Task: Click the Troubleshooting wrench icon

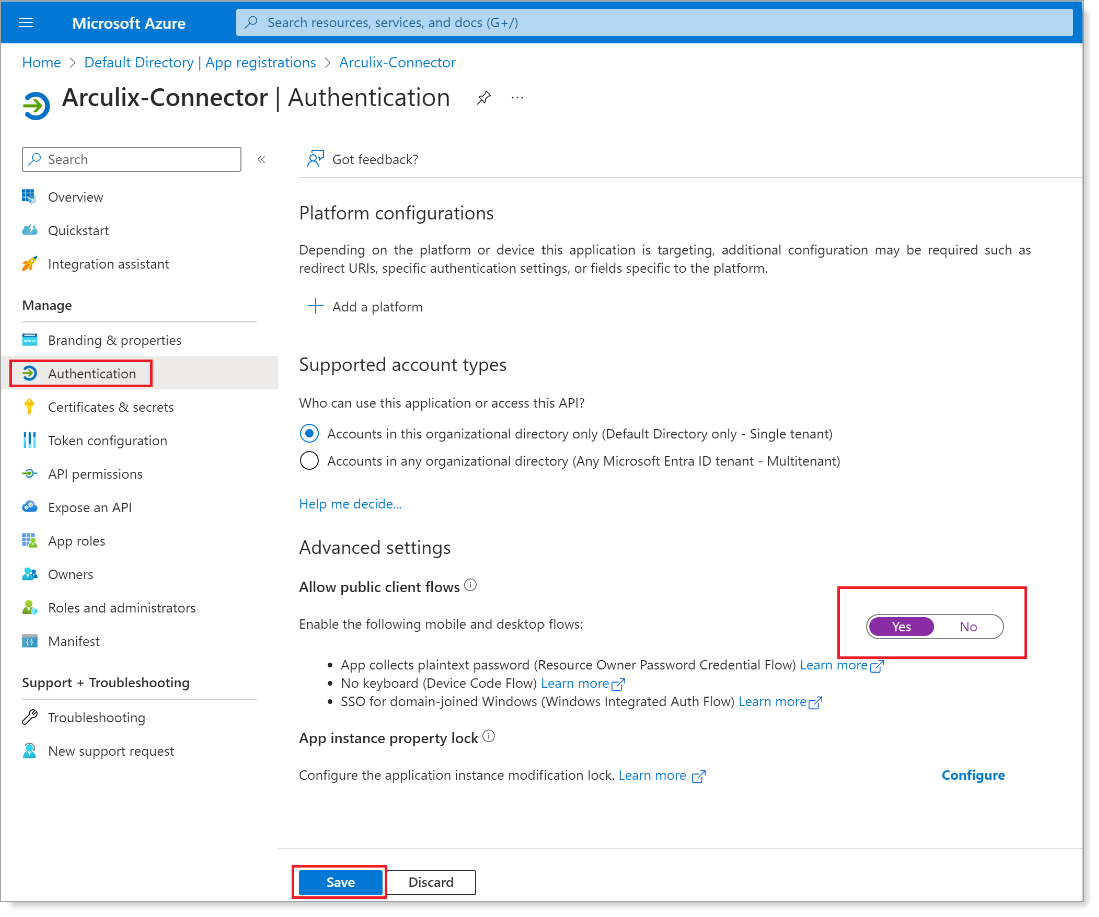Action: pos(29,717)
